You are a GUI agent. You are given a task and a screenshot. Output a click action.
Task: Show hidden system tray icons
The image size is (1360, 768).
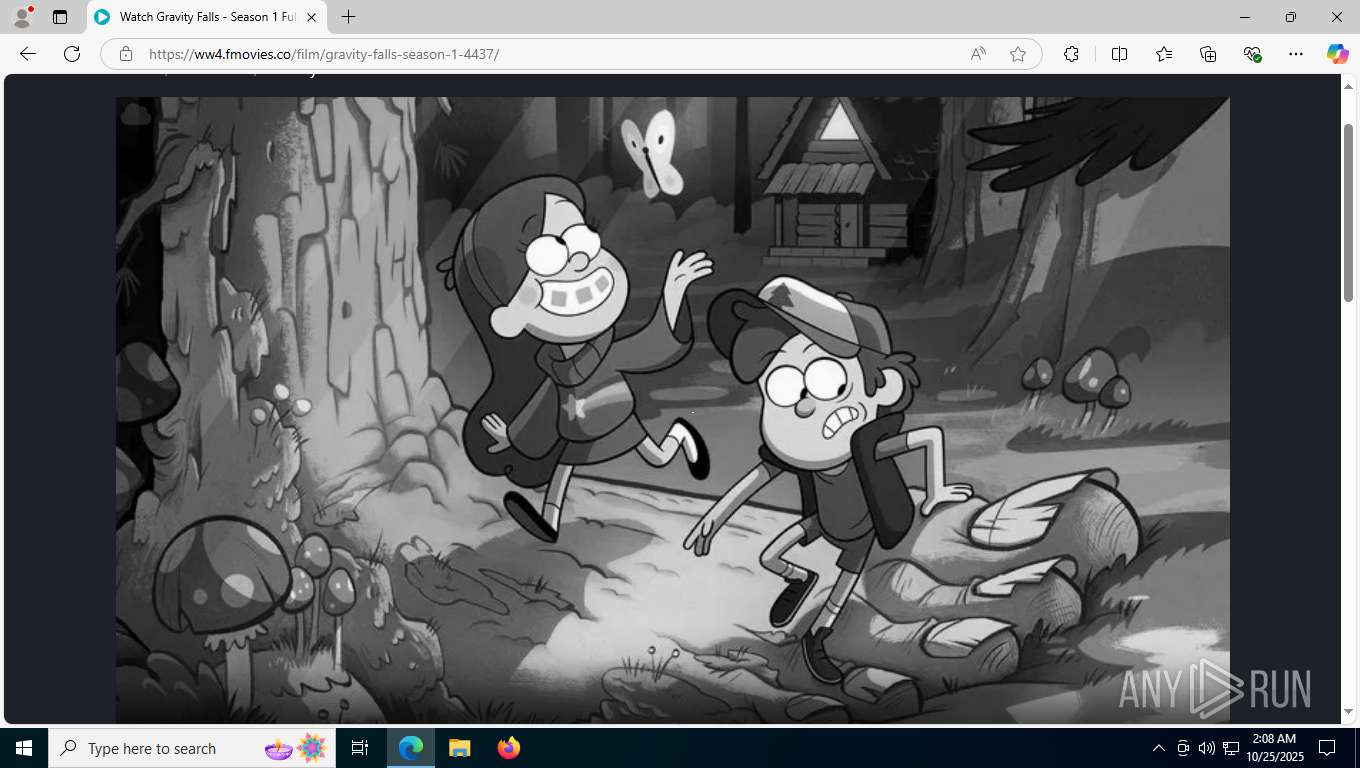1159,748
